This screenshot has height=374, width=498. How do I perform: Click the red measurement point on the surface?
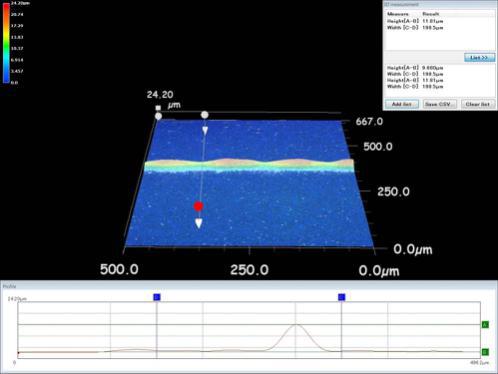point(198,206)
